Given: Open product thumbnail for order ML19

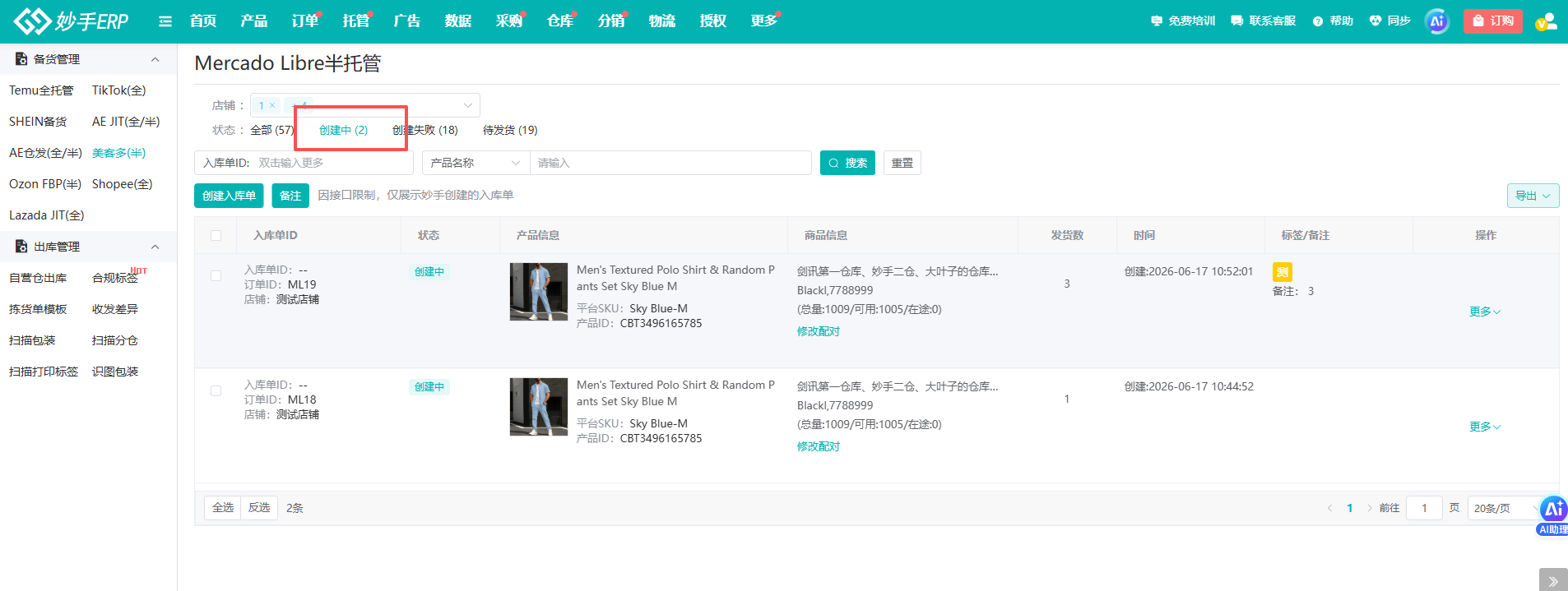Looking at the screenshot, I should [539, 292].
